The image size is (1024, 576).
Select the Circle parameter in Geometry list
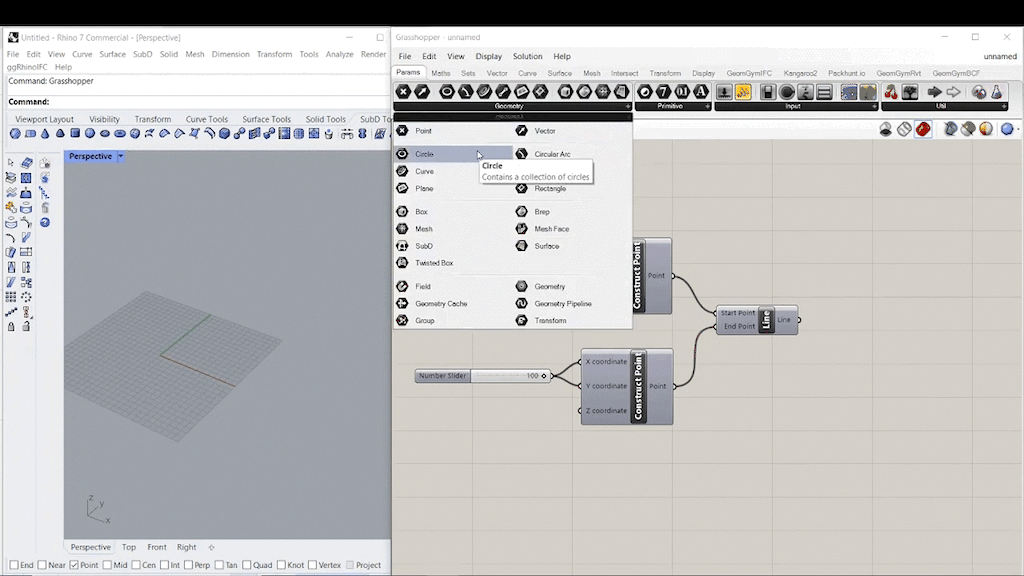(x=425, y=154)
